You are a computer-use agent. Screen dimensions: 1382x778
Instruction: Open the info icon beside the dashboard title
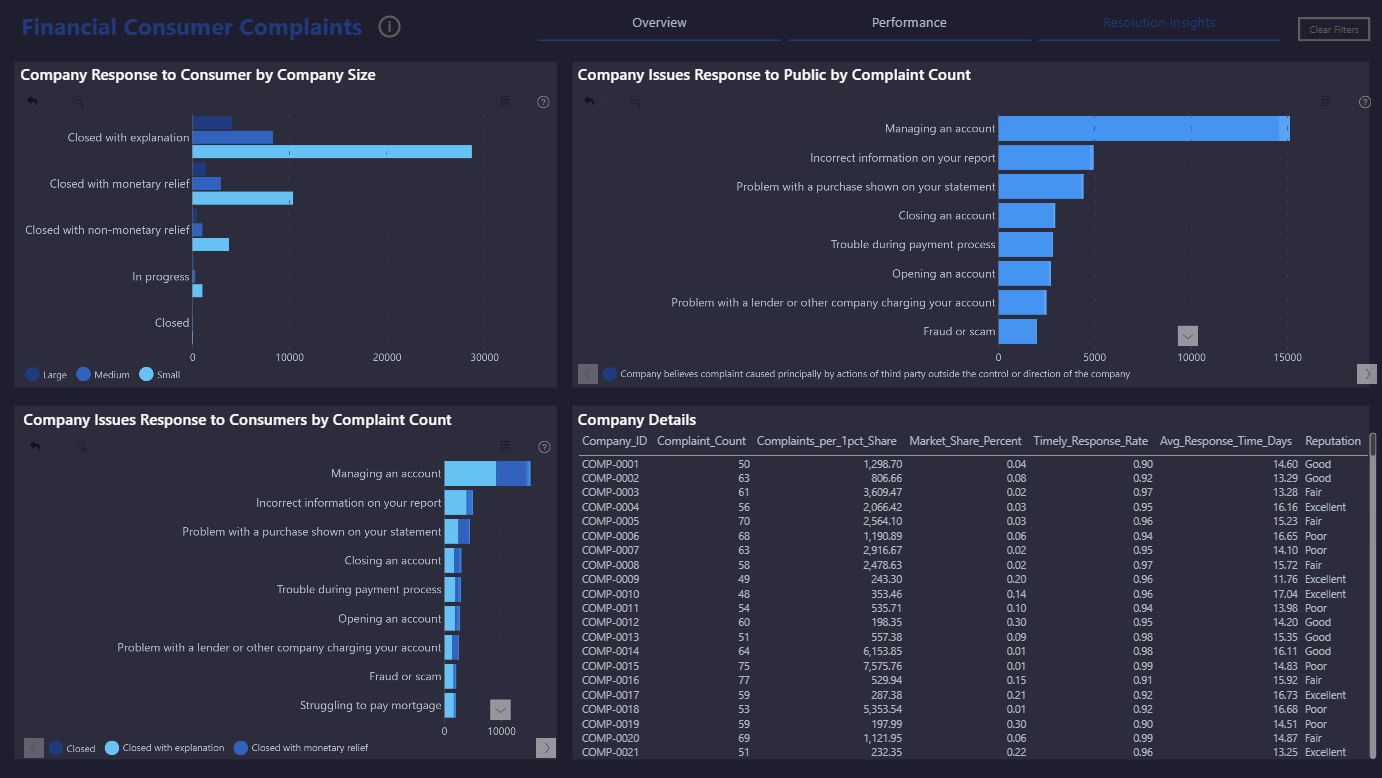[x=390, y=27]
